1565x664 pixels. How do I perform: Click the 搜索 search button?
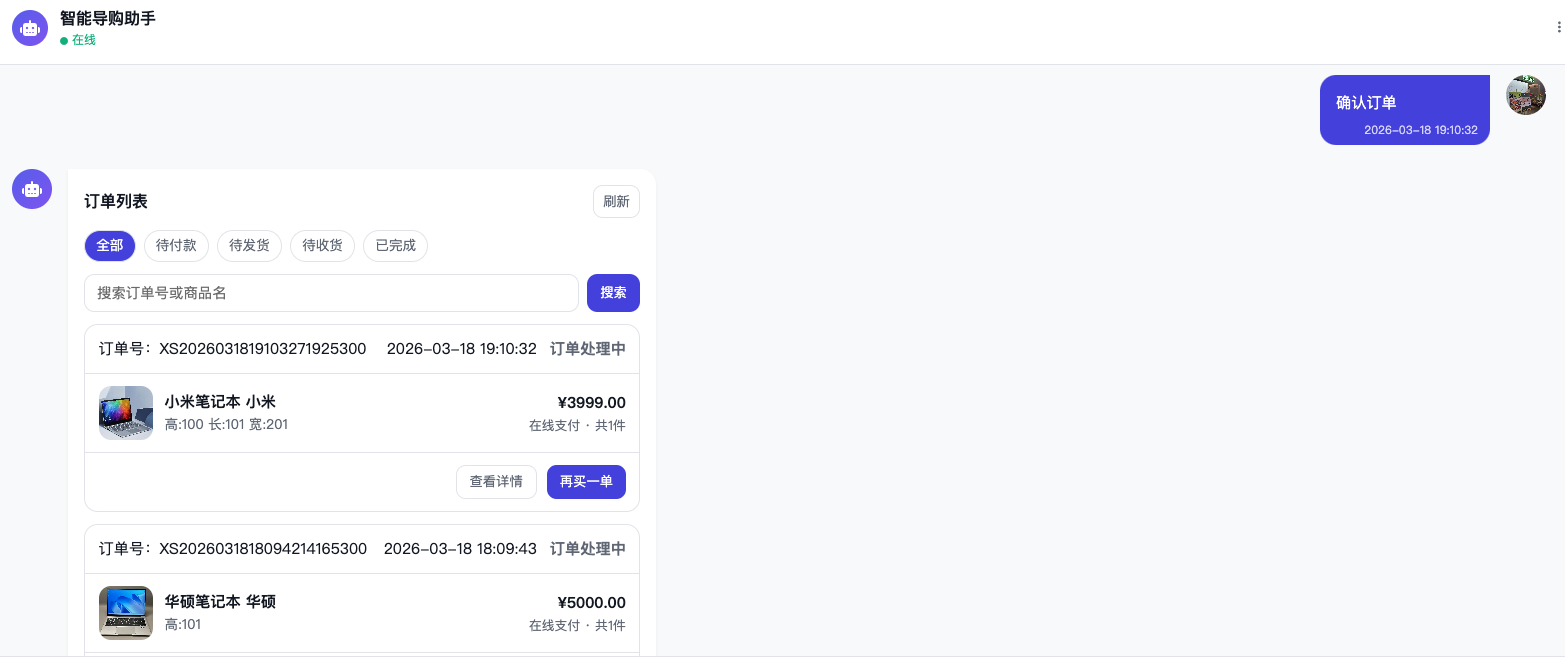613,293
